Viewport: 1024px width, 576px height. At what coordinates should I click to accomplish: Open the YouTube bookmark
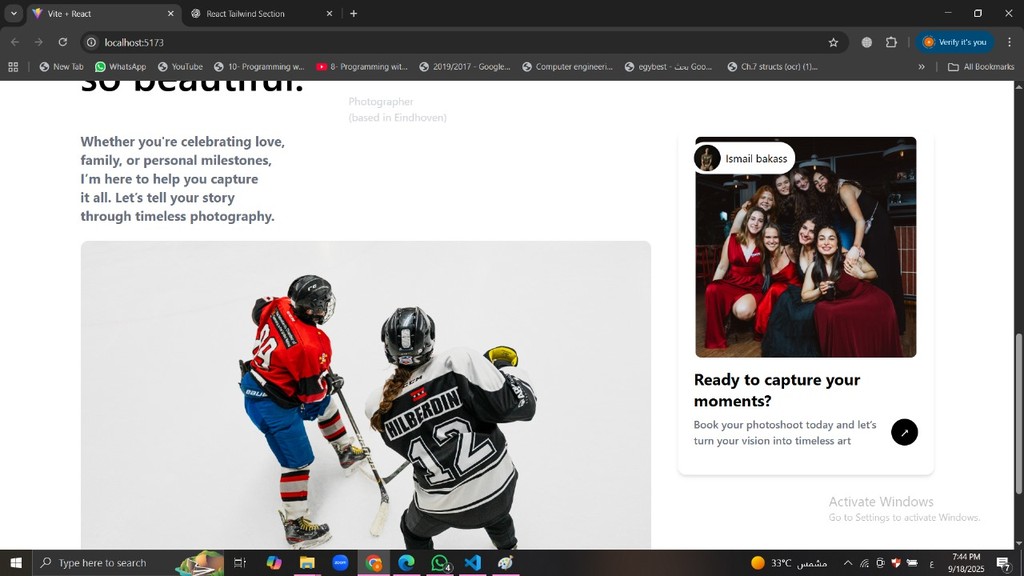pyautogui.click(x=180, y=67)
